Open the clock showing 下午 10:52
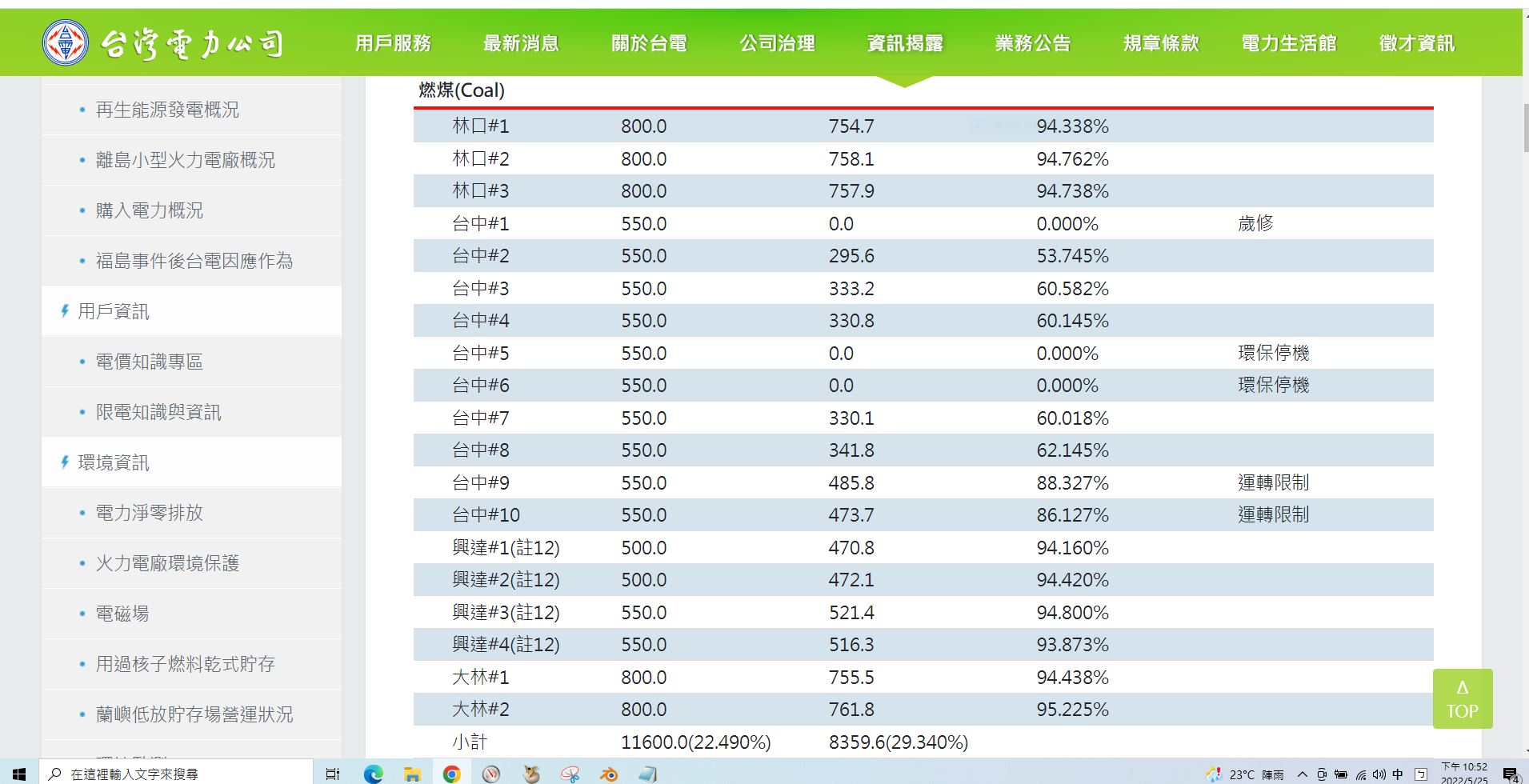 coord(1464,773)
